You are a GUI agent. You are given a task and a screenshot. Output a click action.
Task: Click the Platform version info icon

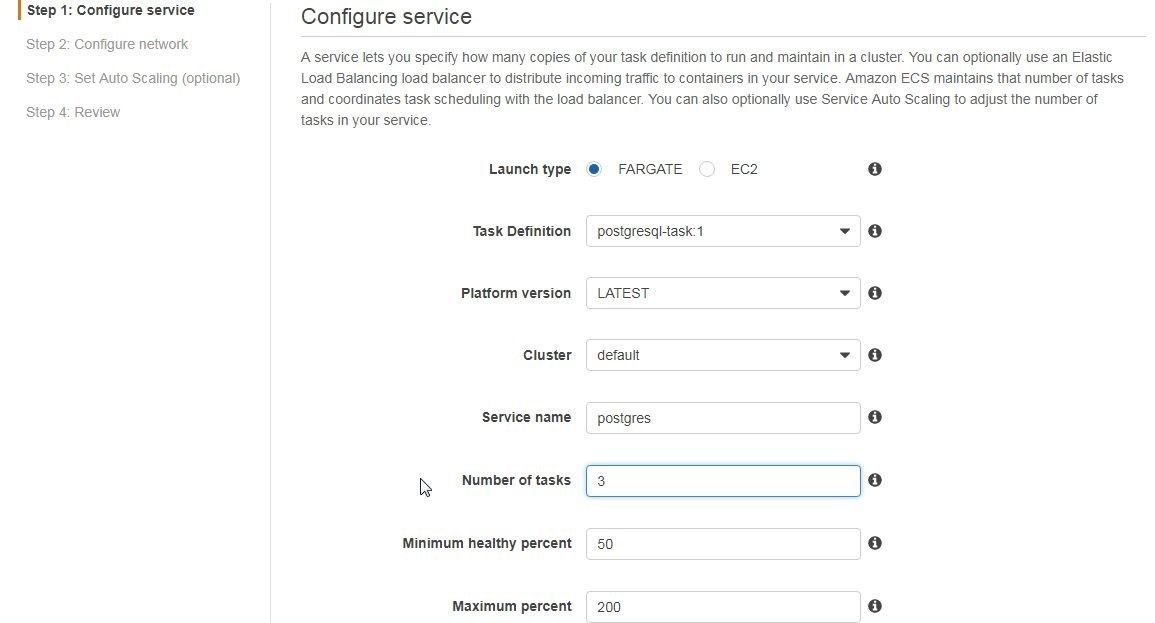874,293
